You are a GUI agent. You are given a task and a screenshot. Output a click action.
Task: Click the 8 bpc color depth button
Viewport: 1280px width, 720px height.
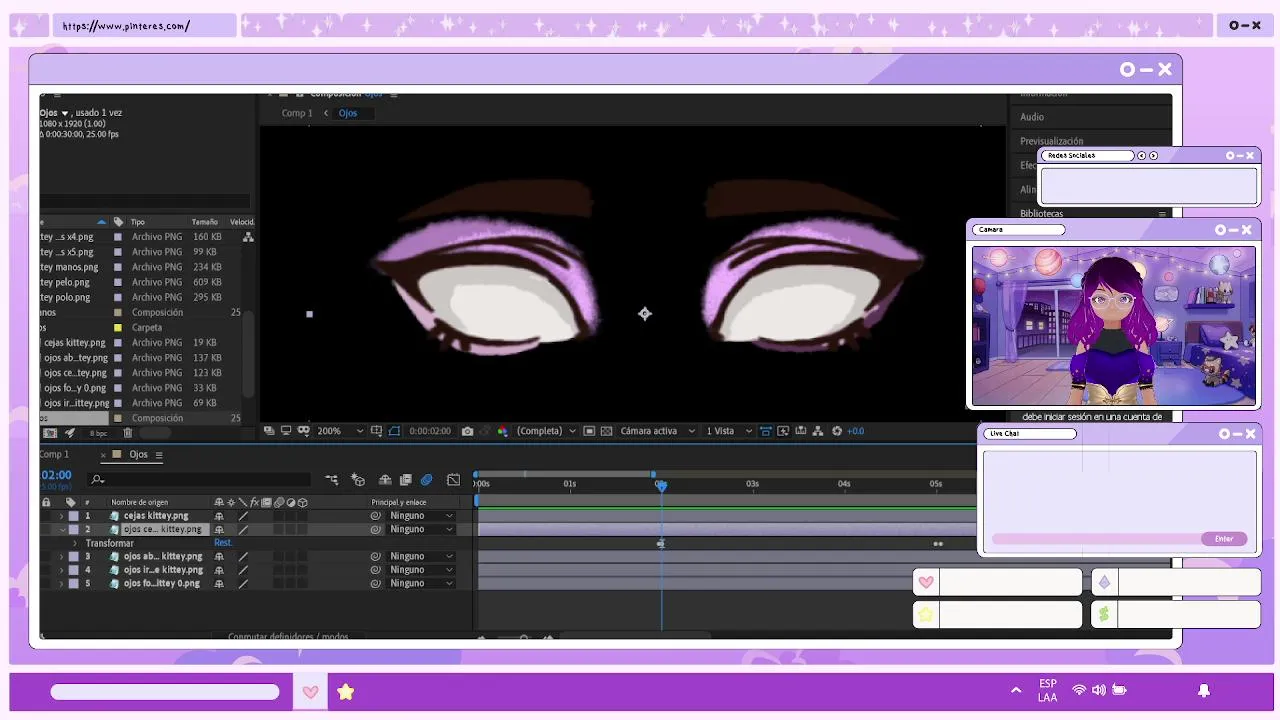click(x=98, y=433)
